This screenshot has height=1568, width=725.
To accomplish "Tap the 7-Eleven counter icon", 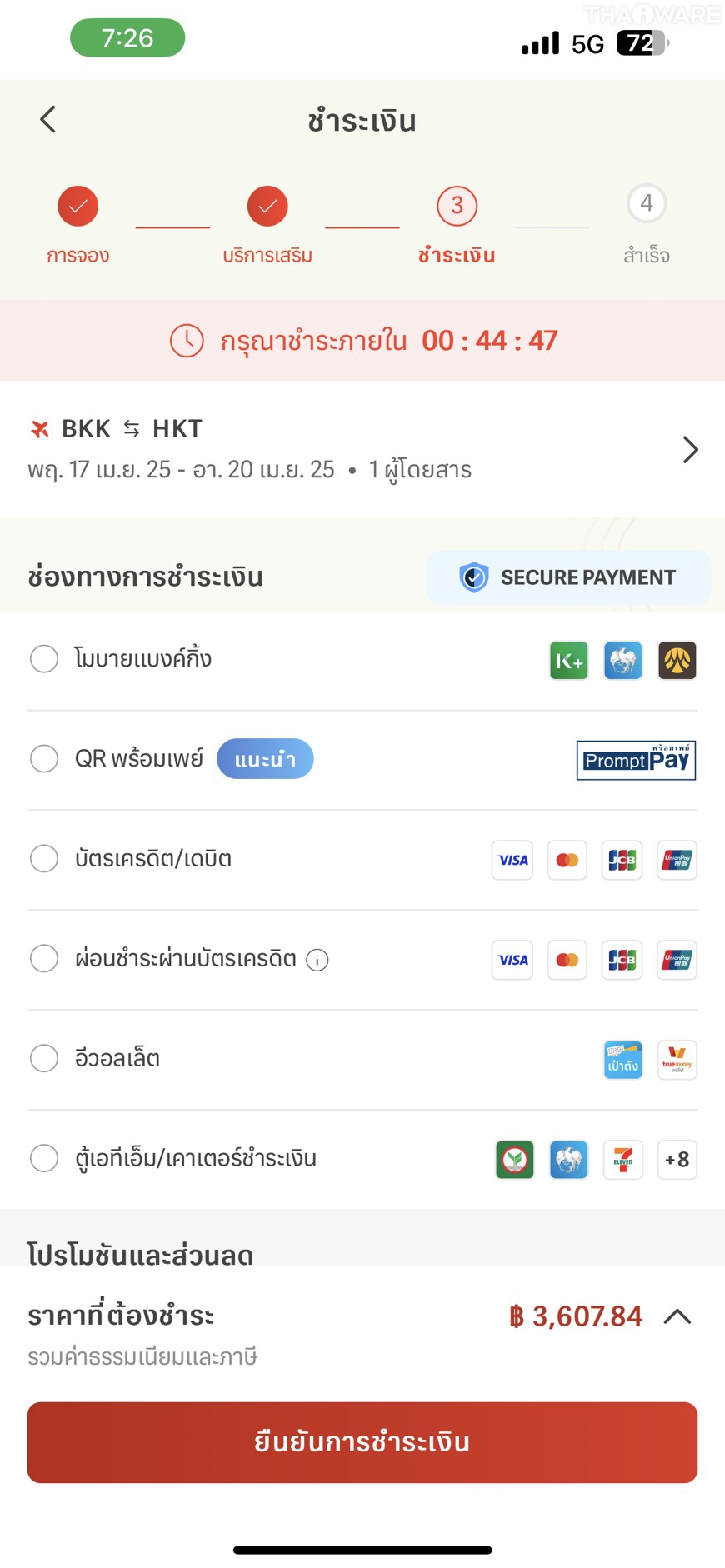I will [622, 1160].
